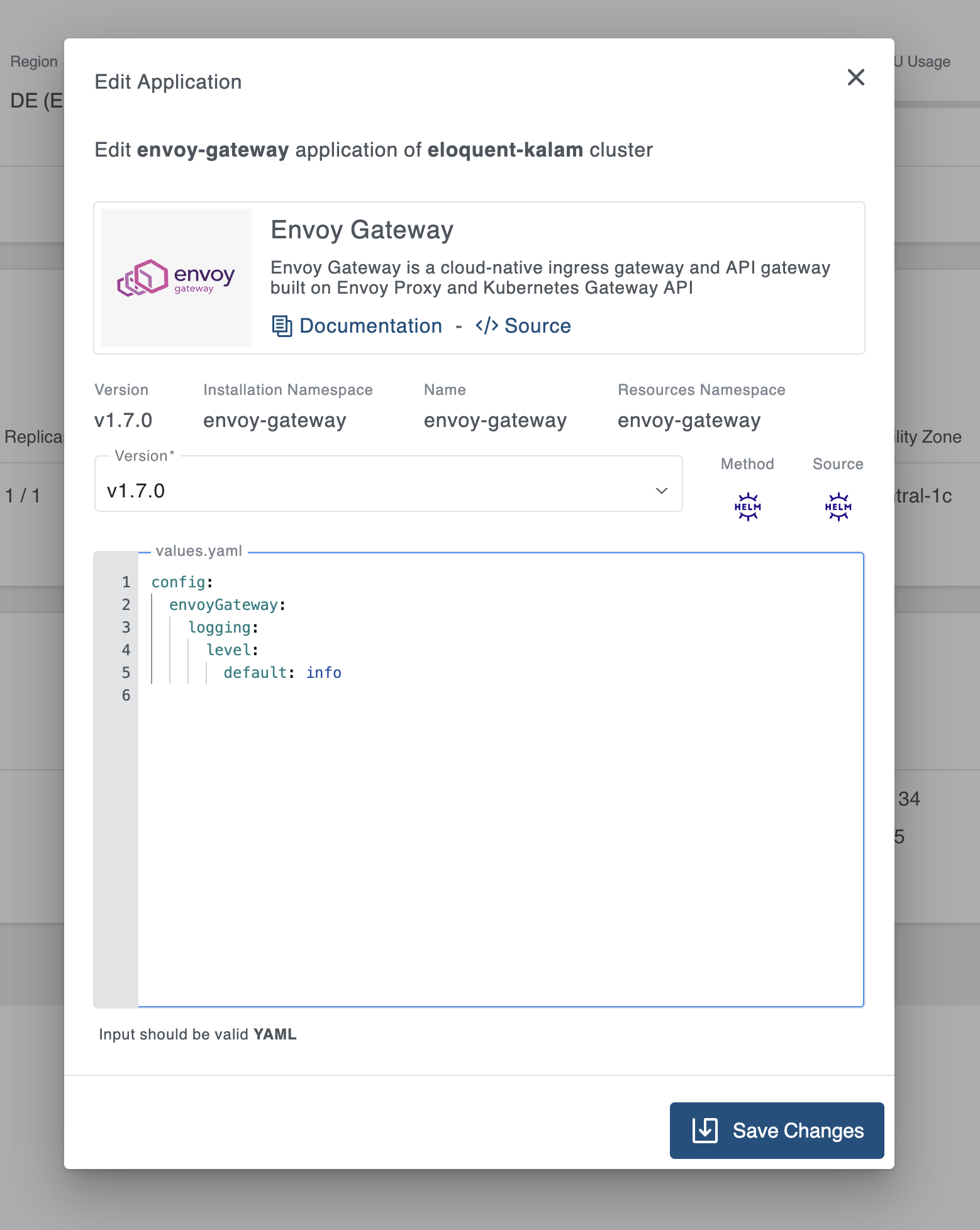Click the Helm icon under Source
This screenshot has height=1230, width=980.
click(x=838, y=507)
